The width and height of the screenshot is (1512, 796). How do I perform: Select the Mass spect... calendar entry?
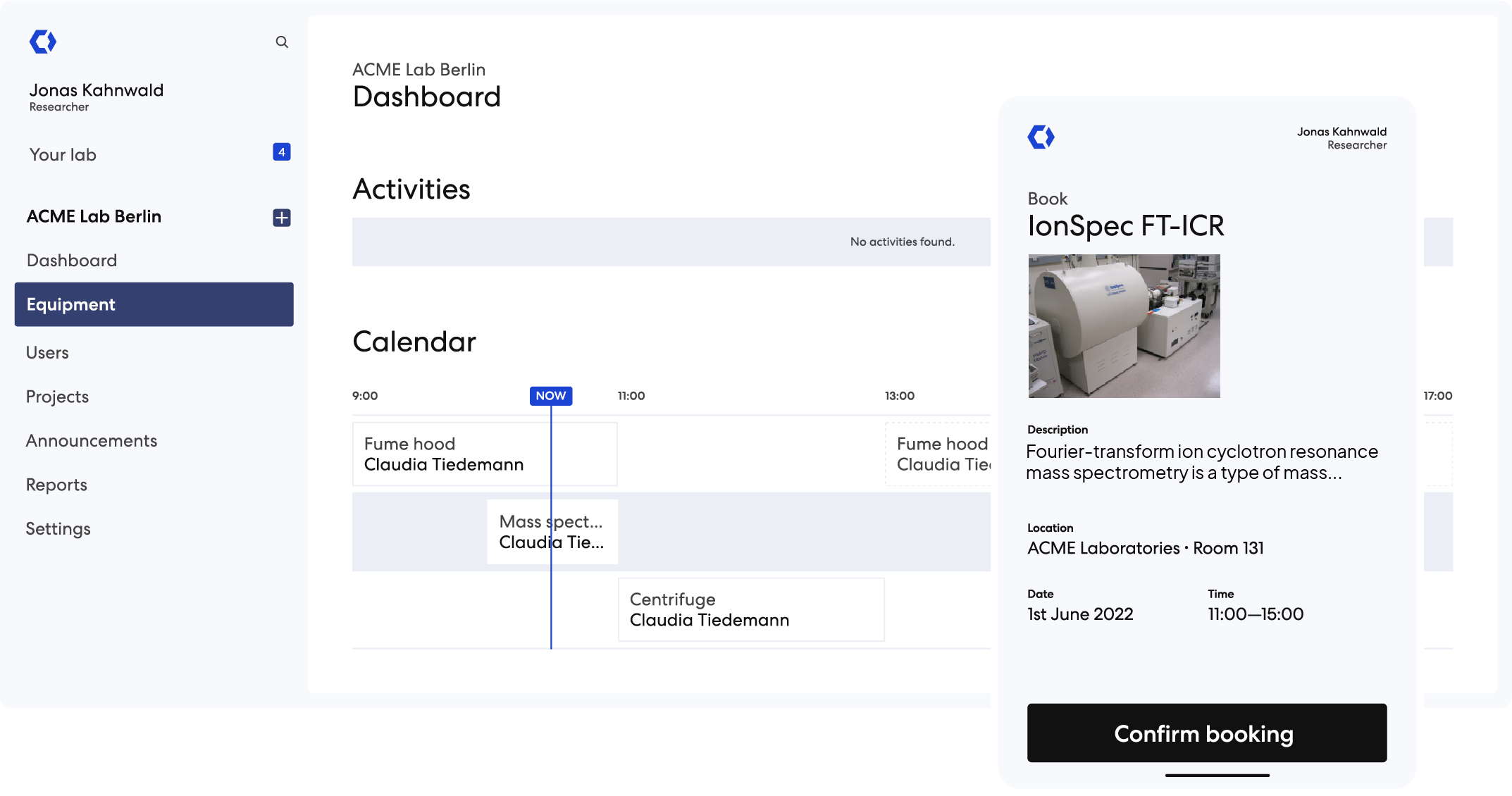pos(552,532)
